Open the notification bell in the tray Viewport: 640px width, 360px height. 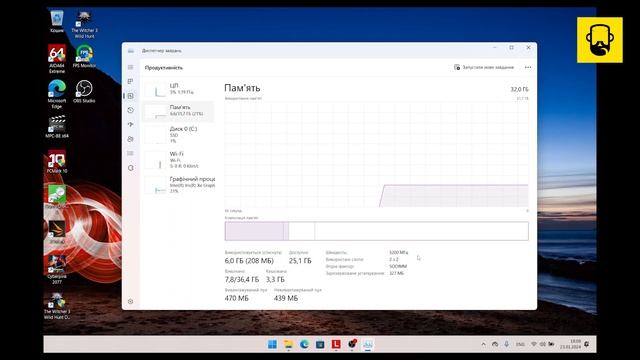coord(587,344)
